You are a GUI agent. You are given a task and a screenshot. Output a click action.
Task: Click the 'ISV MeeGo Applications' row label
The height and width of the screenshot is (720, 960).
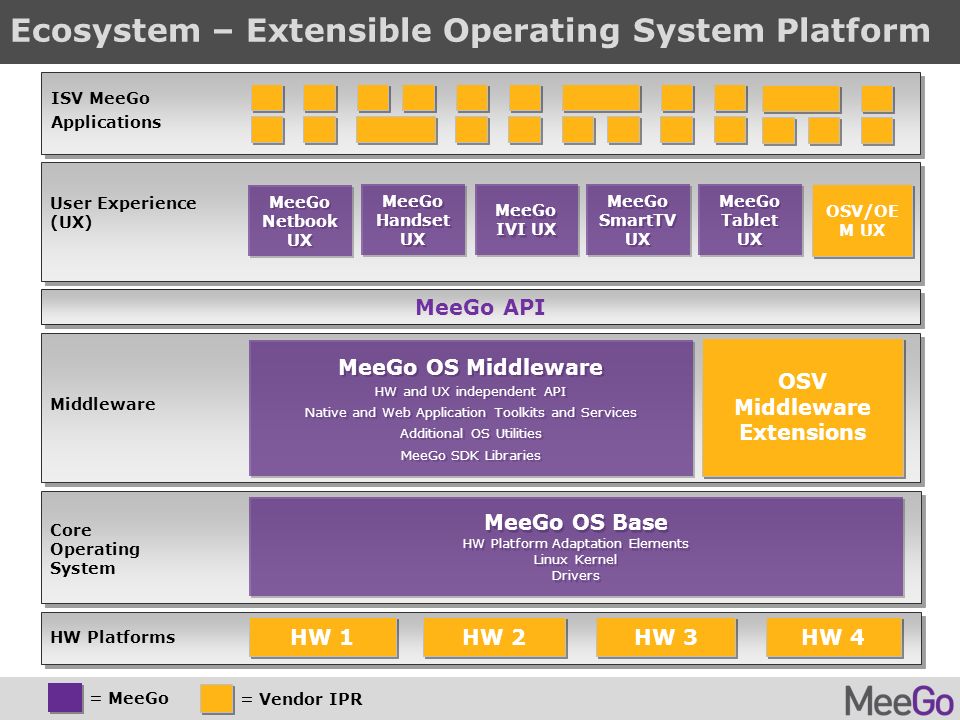tap(105, 110)
